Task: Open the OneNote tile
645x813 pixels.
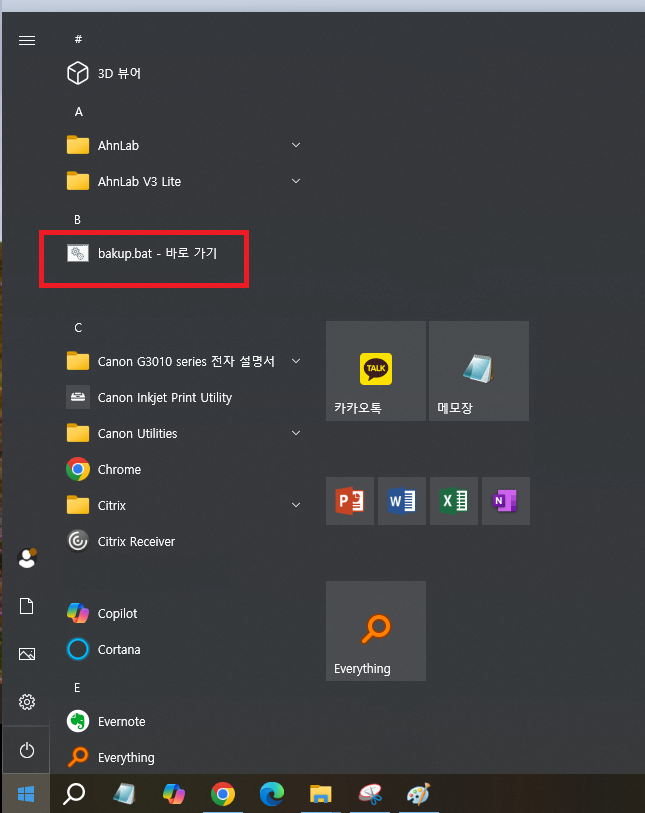Action: tap(506, 501)
